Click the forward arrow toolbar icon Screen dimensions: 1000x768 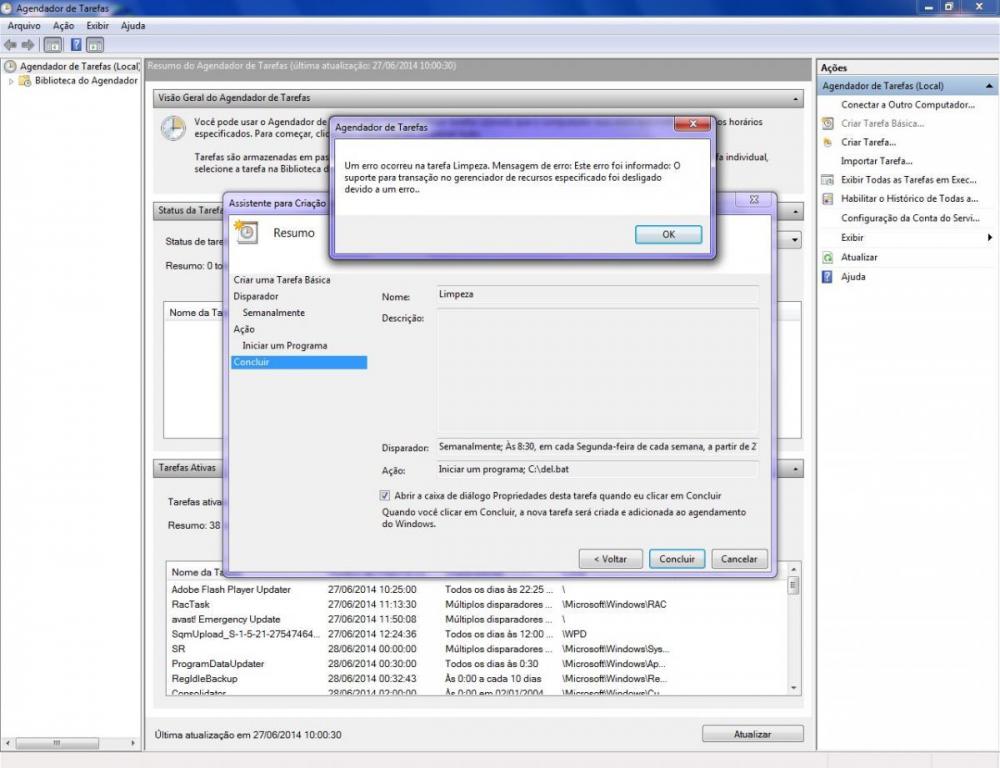[x=28, y=45]
